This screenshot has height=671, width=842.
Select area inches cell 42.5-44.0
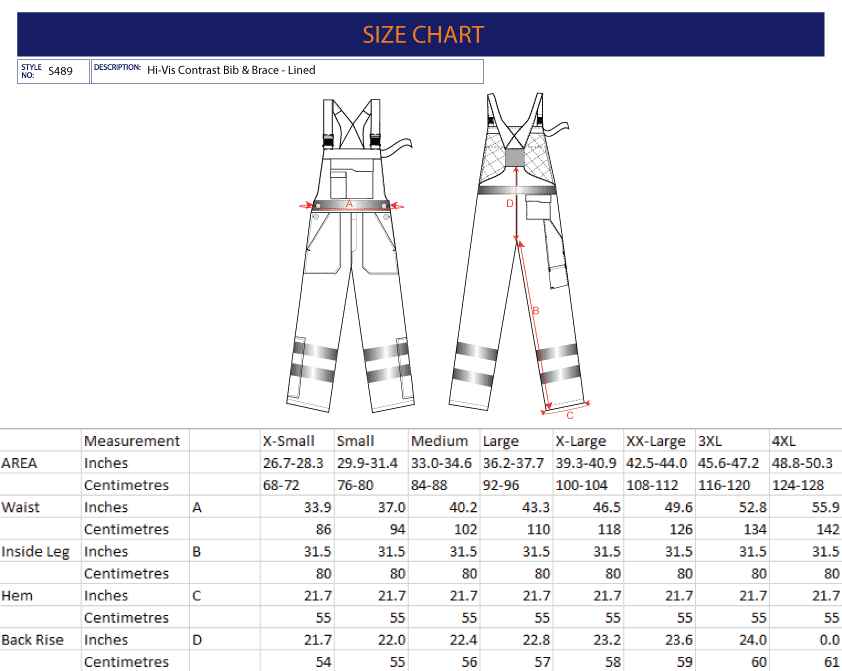pyautogui.click(x=659, y=463)
